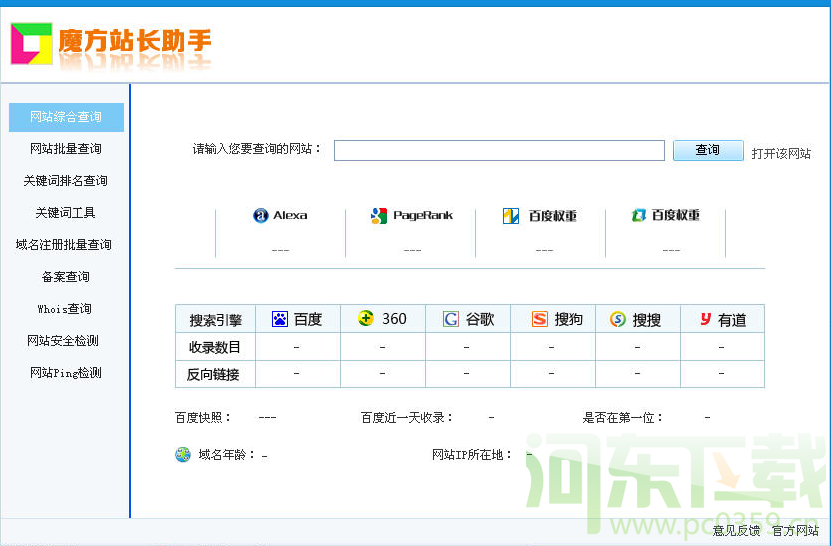Click the Alexa icon

(261, 215)
